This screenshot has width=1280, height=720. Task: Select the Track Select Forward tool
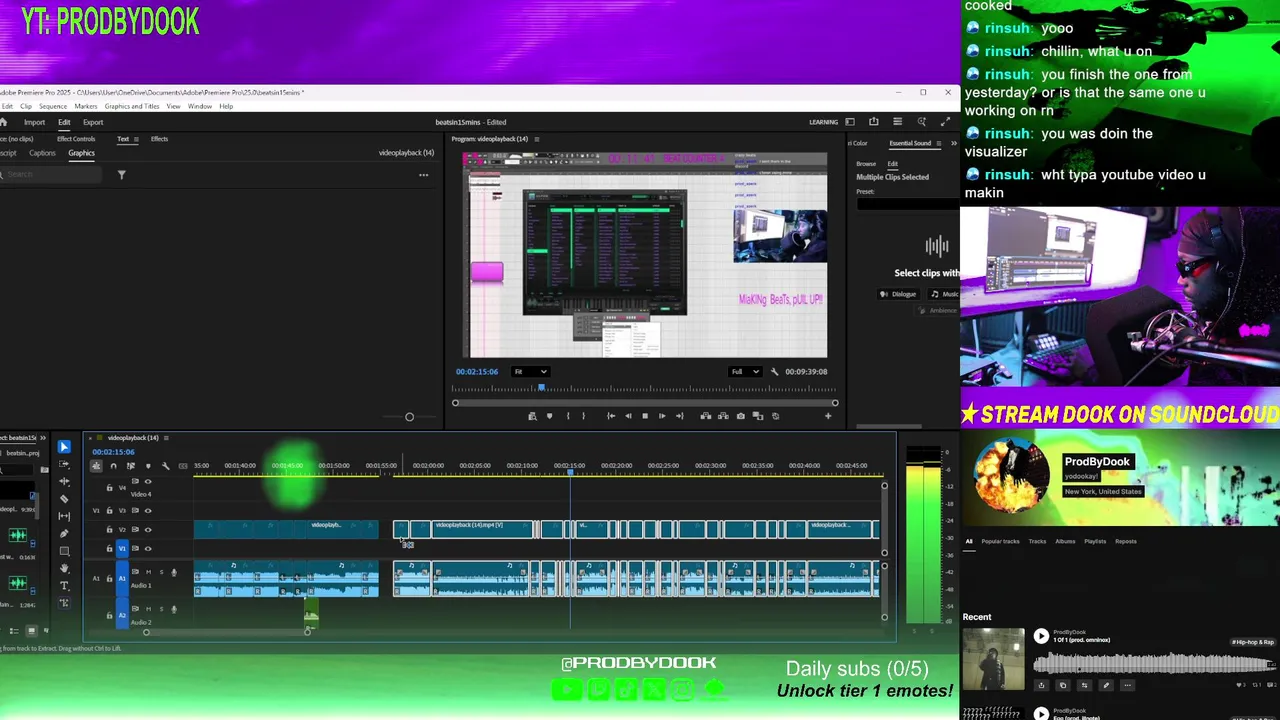click(64, 464)
